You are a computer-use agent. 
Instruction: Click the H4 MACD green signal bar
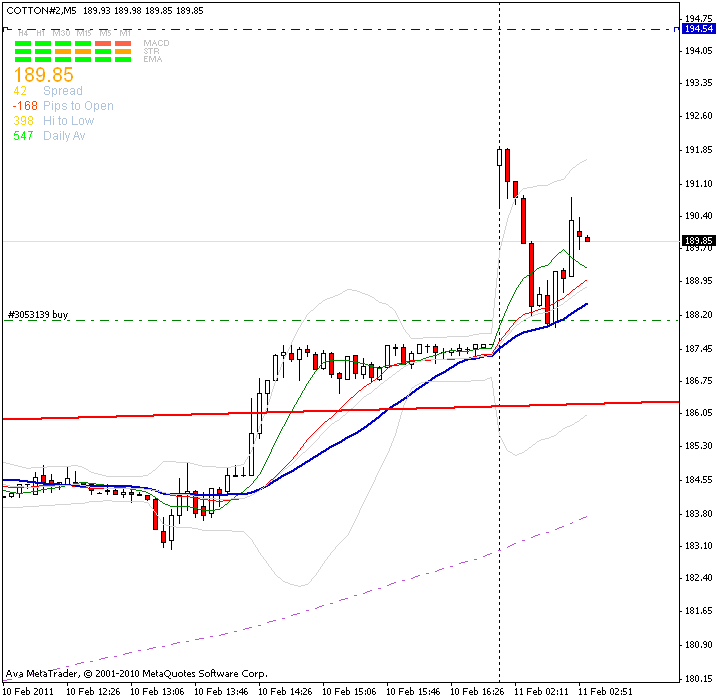[22, 44]
